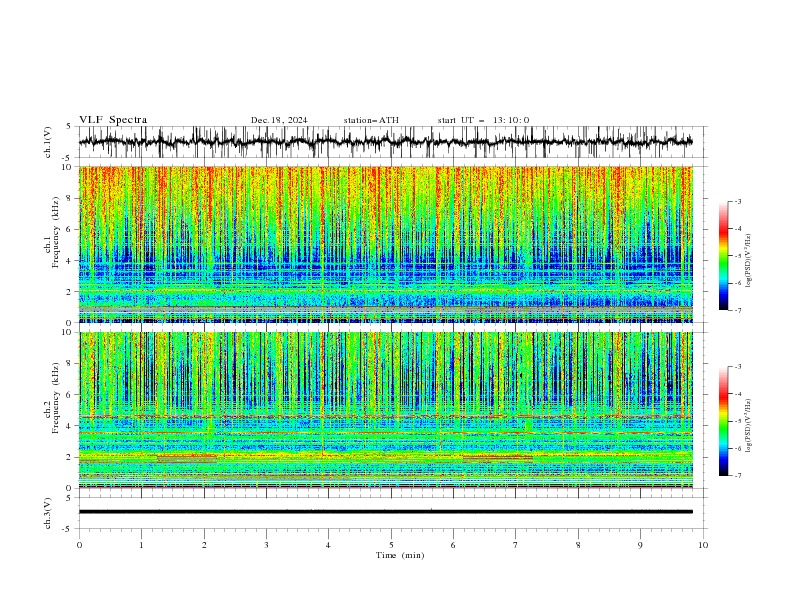Click time axis tick label '9'
This screenshot has height=612, width=792.
click(640, 545)
